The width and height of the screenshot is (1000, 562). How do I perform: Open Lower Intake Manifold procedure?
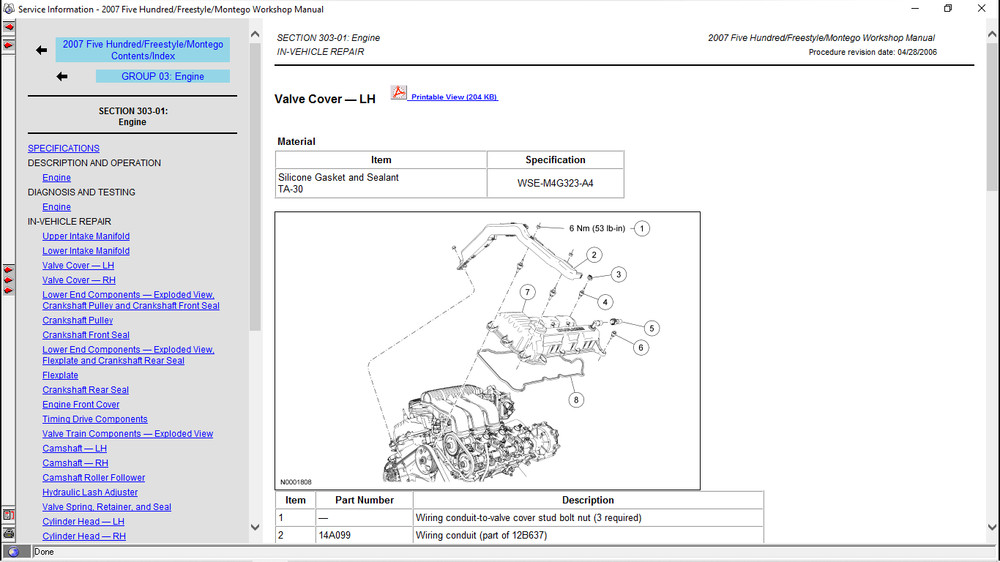(x=85, y=251)
